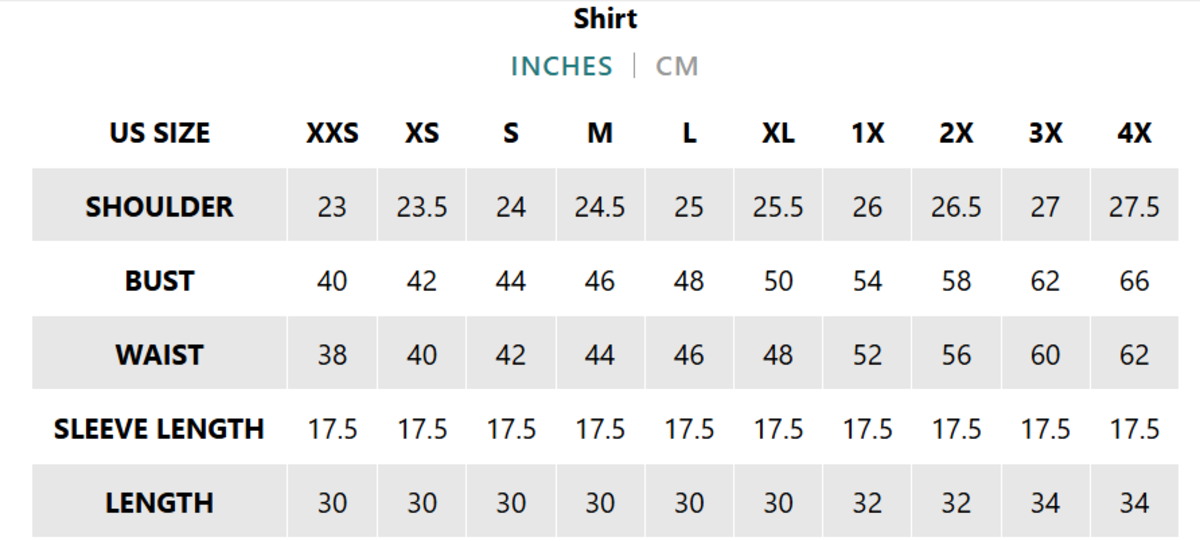The width and height of the screenshot is (1200, 541).
Task: Click the US SIZE header label
Action: [160, 134]
